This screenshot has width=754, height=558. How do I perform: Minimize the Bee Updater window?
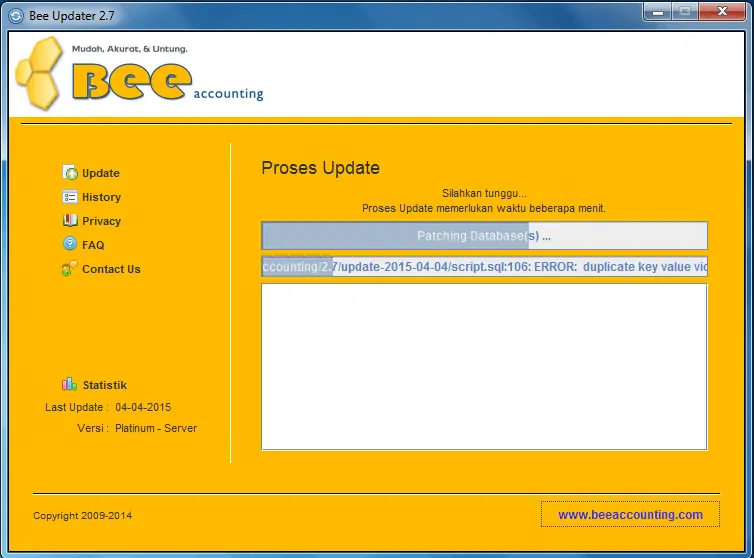click(x=657, y=12)
